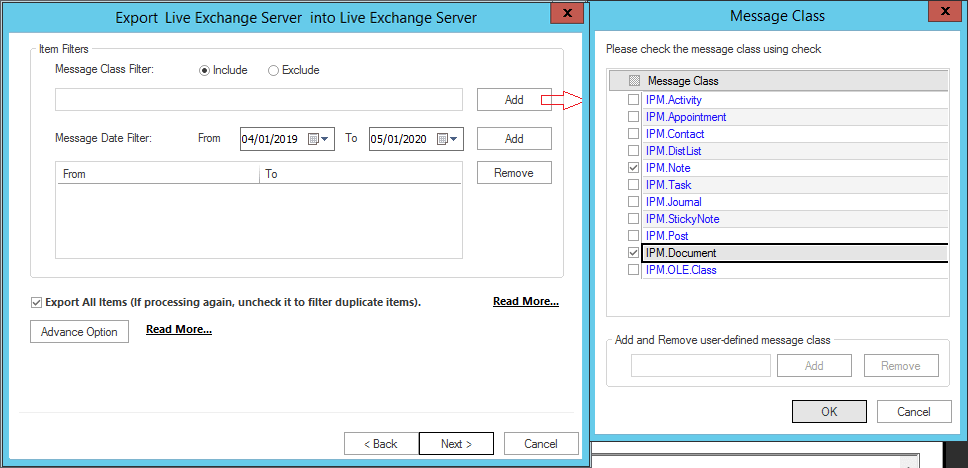
Task: Click the Back button
Action: (381, 444)
